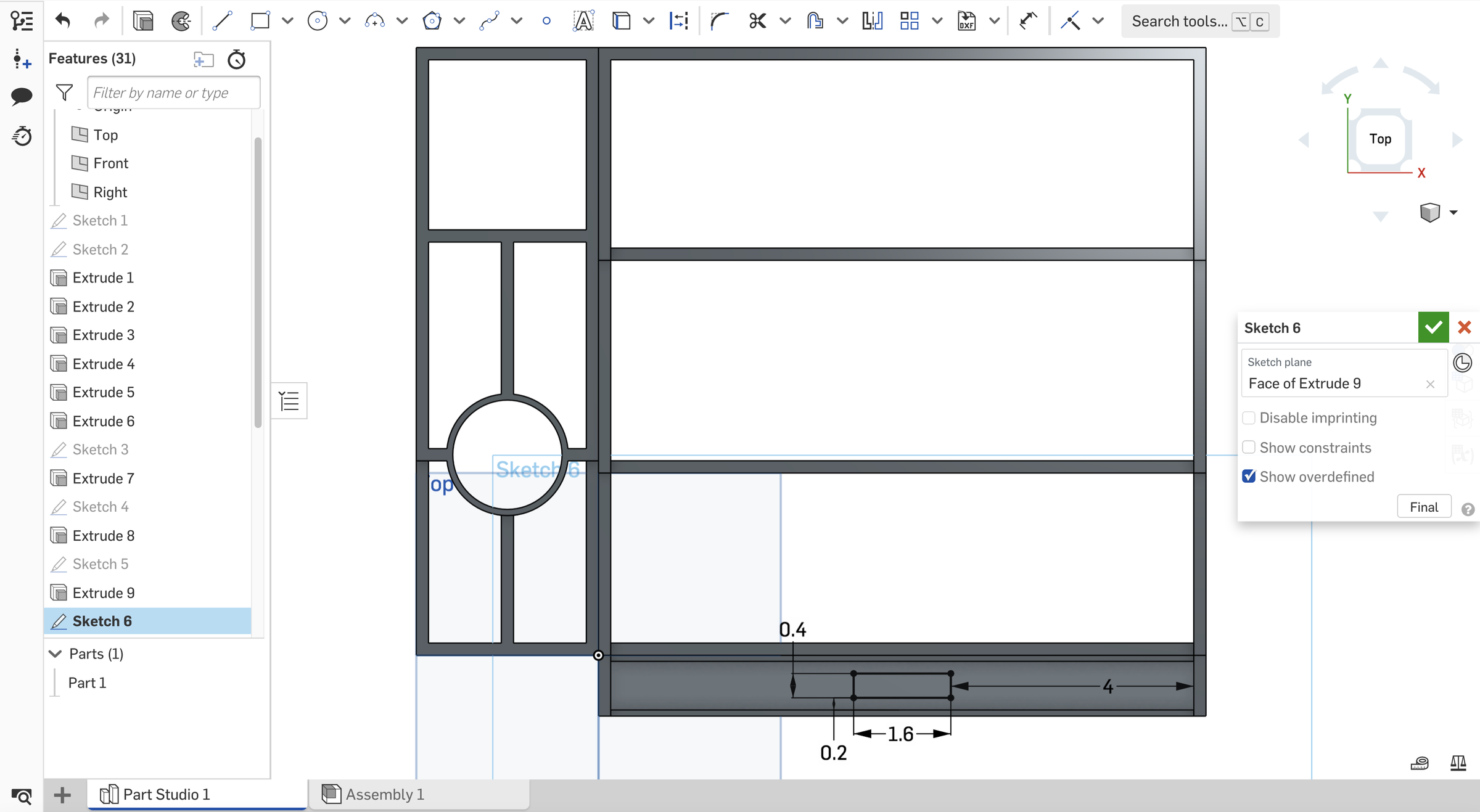The height and width of the screenshot is (812, 1480).
Task: Switch to the Assembly 1 tab
Action: tap(383, 794)
